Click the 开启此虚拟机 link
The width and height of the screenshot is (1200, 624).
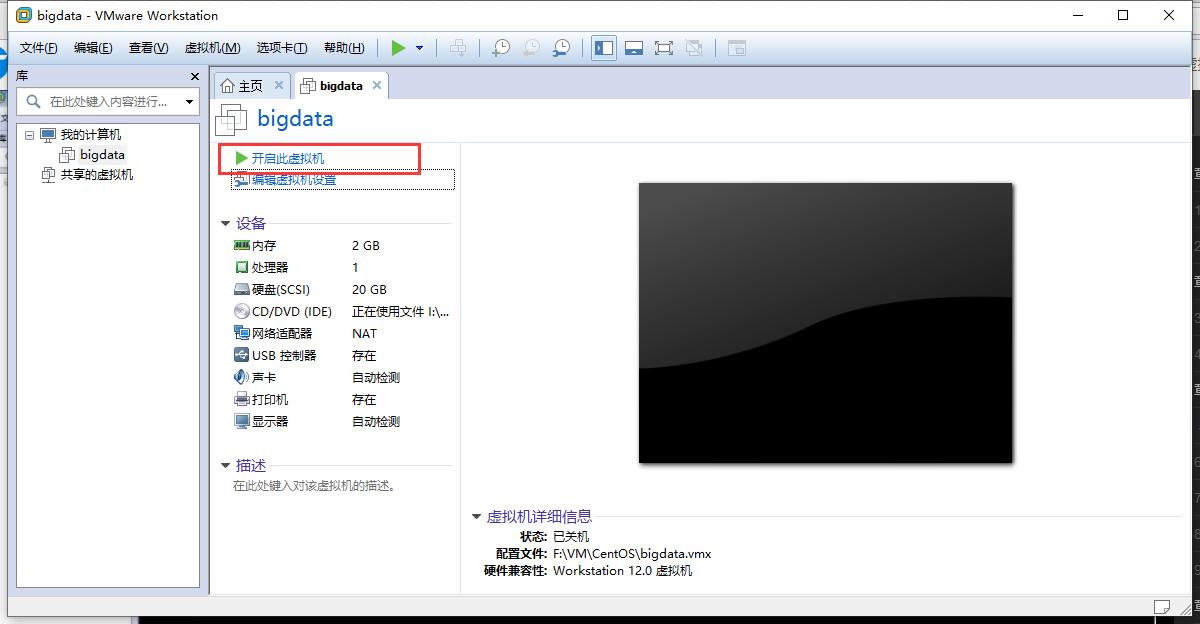[288, 158]
